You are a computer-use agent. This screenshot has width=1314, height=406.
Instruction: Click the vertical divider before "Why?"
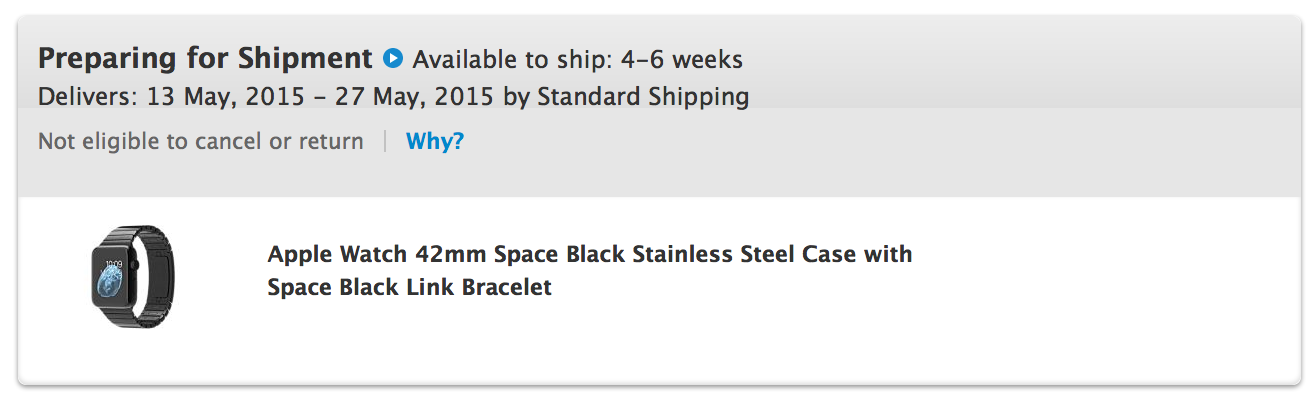[385, 142]
